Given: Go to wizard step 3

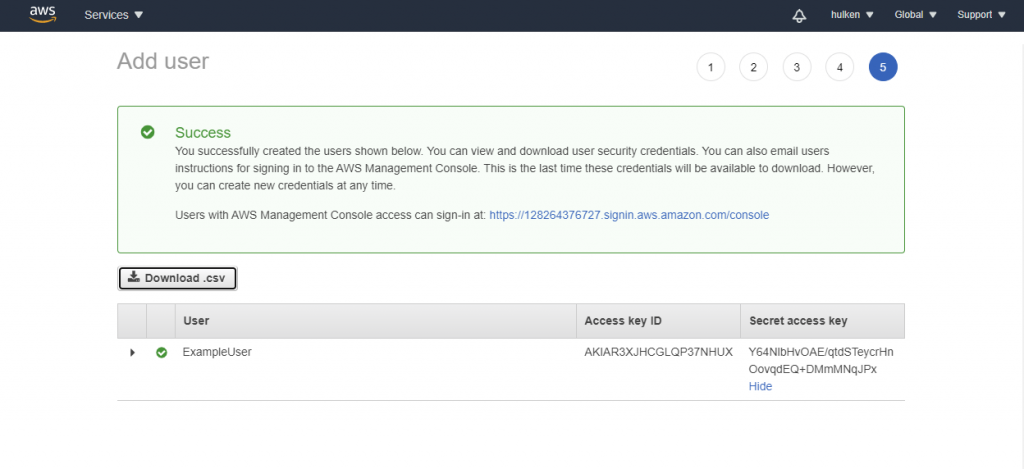Looking at the screenshot, I should point(796,68).
